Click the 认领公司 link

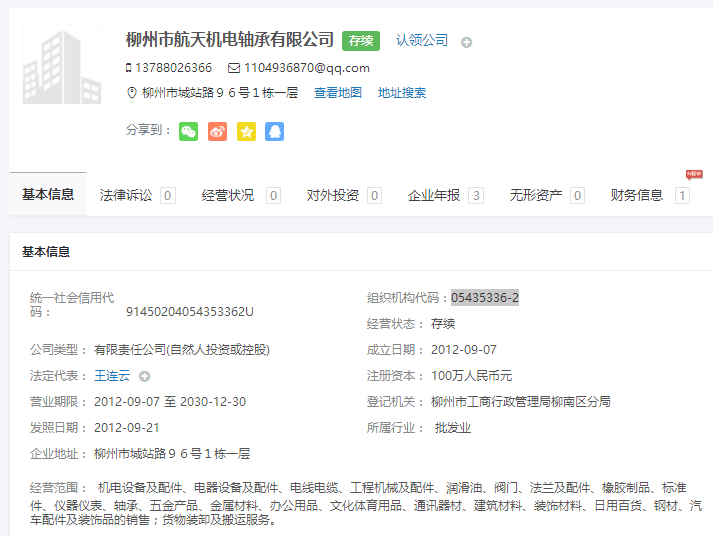(422, 40)
